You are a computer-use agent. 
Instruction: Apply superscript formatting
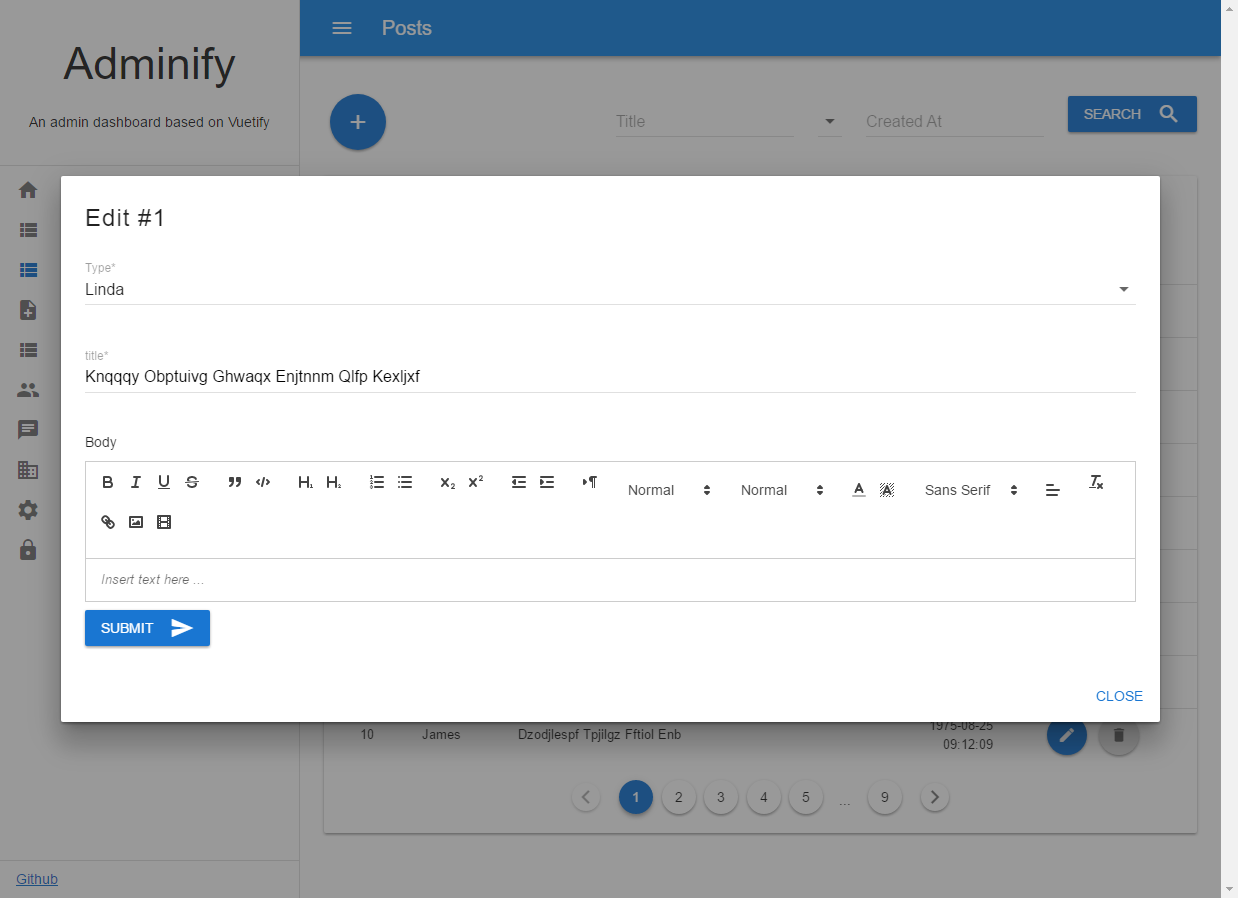(x=476, y=482)
